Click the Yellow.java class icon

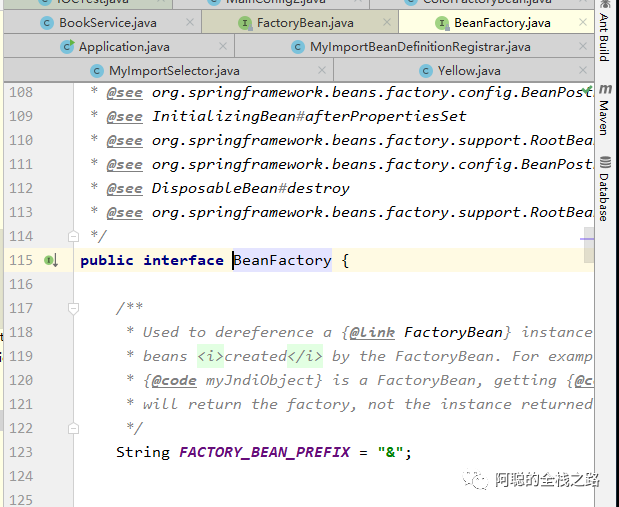pos(426,71)
